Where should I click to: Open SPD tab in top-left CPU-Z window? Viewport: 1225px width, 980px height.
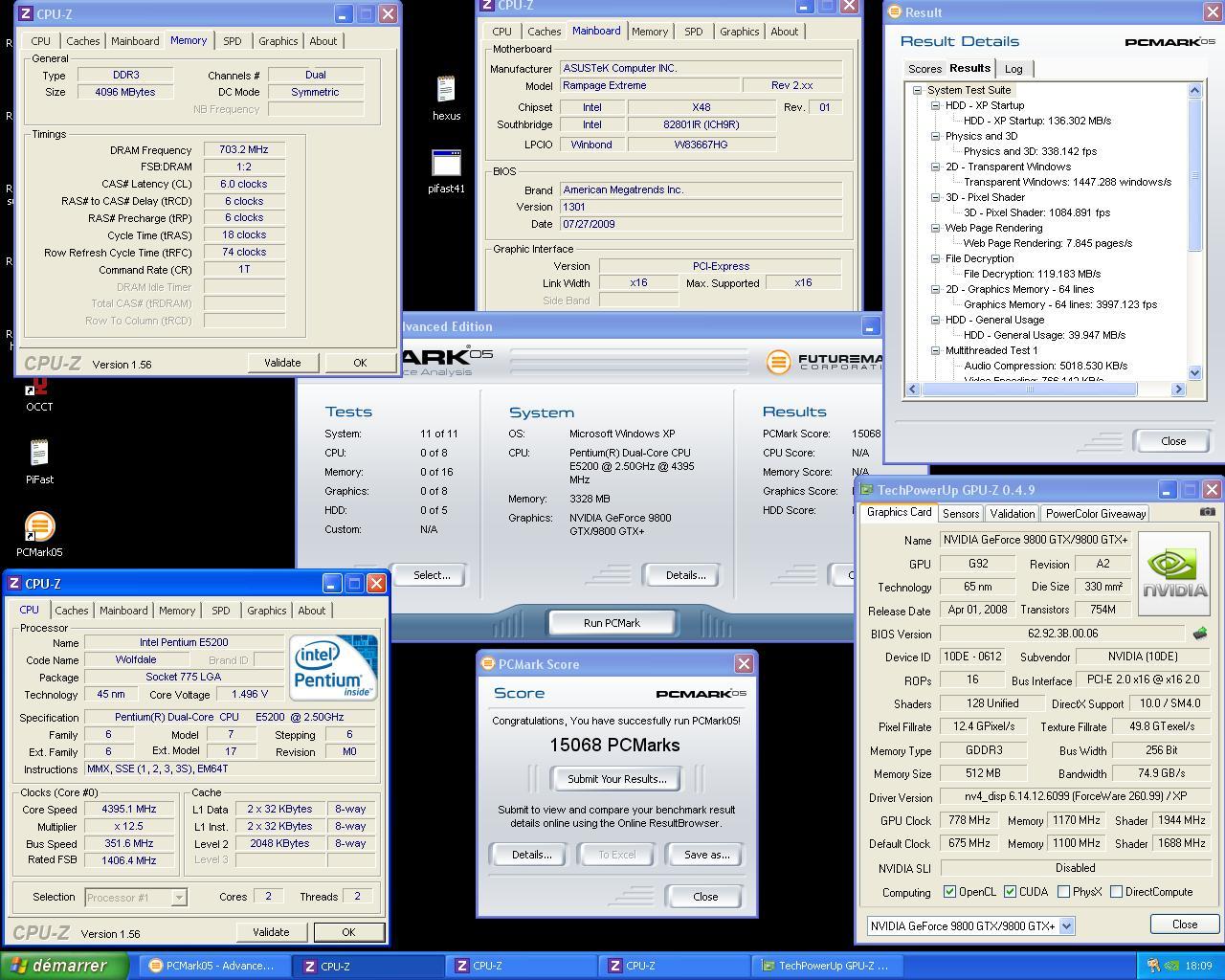pos(232,41)
